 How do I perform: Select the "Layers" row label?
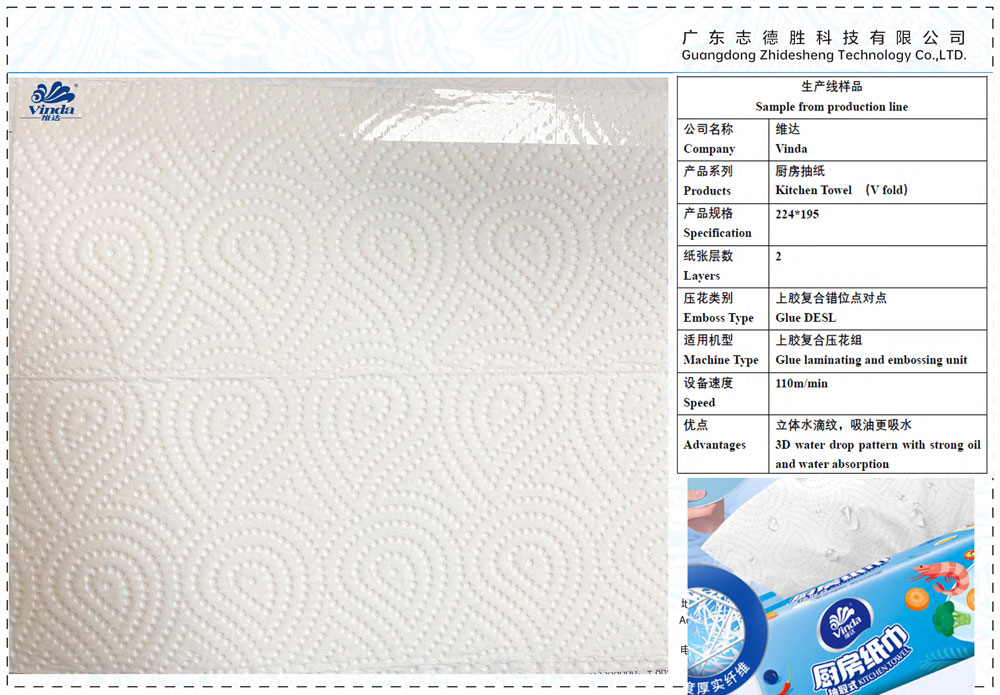[702, 275]
